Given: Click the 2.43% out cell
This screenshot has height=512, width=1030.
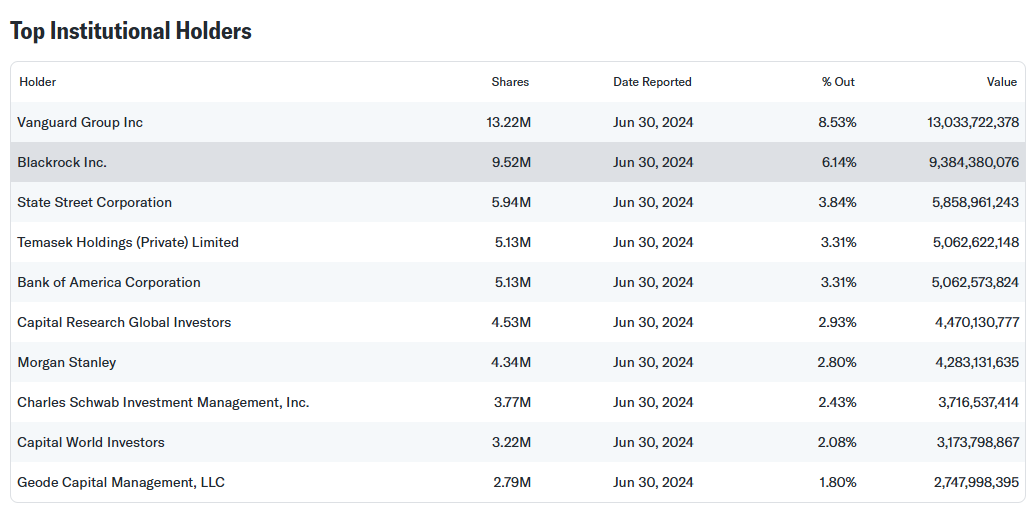Looking at the screenshot, I should (x=838, y=402).
